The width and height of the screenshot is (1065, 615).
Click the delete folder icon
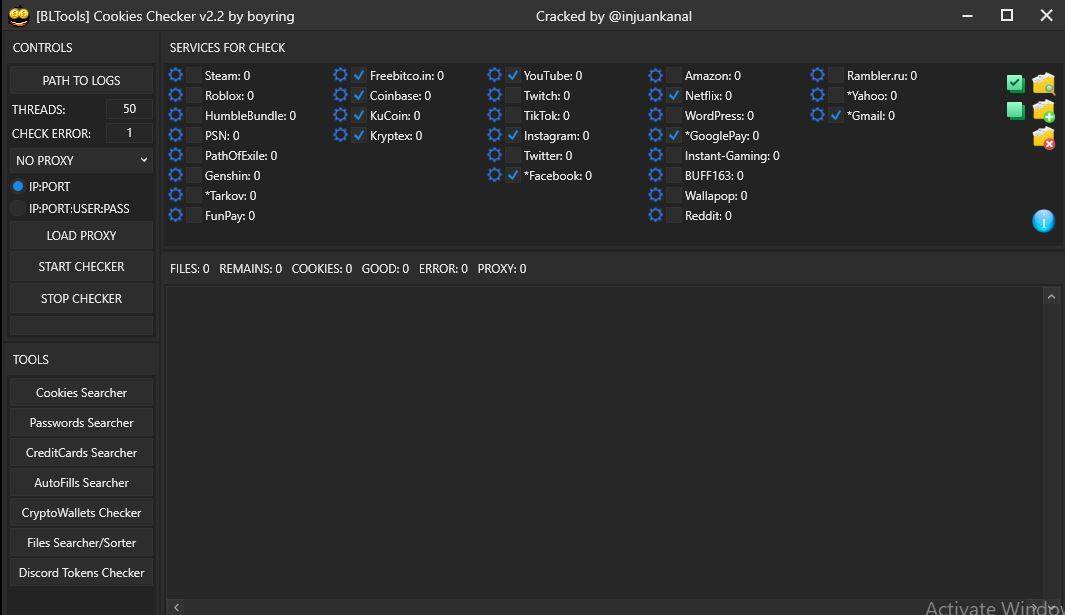click(1043, 140)
